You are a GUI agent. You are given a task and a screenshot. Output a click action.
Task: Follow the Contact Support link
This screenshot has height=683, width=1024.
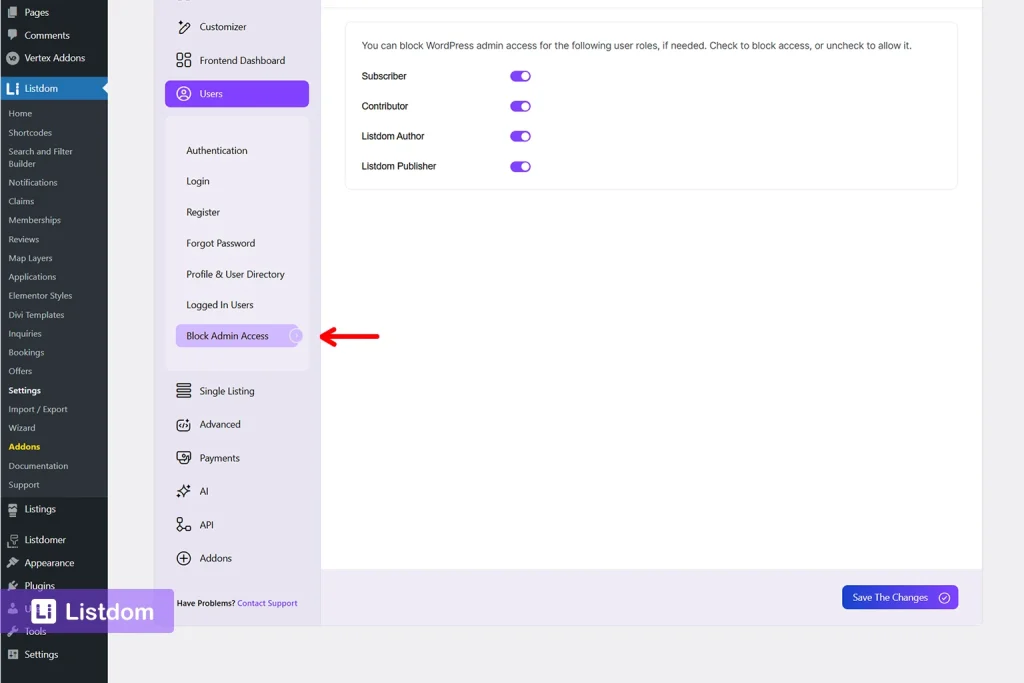click(x=267, y=603)
